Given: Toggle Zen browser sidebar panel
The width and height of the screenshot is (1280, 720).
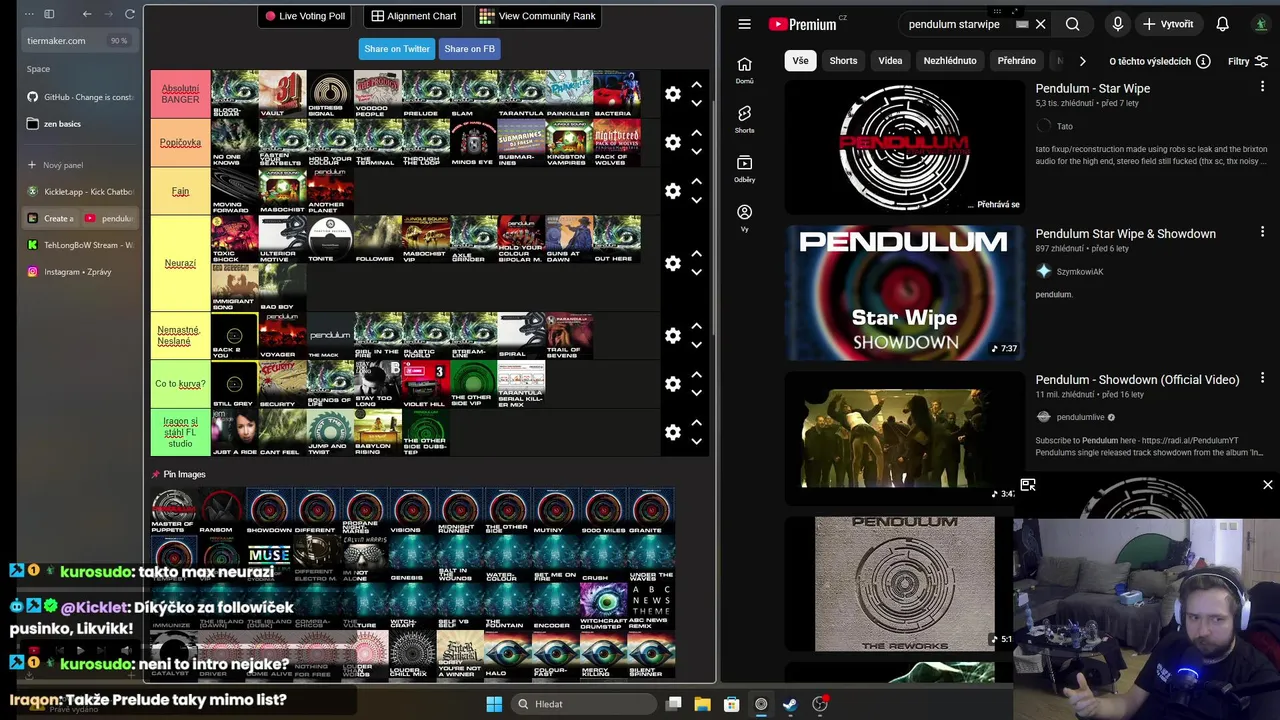Looking at the screenshot, I should click(49, 14).
